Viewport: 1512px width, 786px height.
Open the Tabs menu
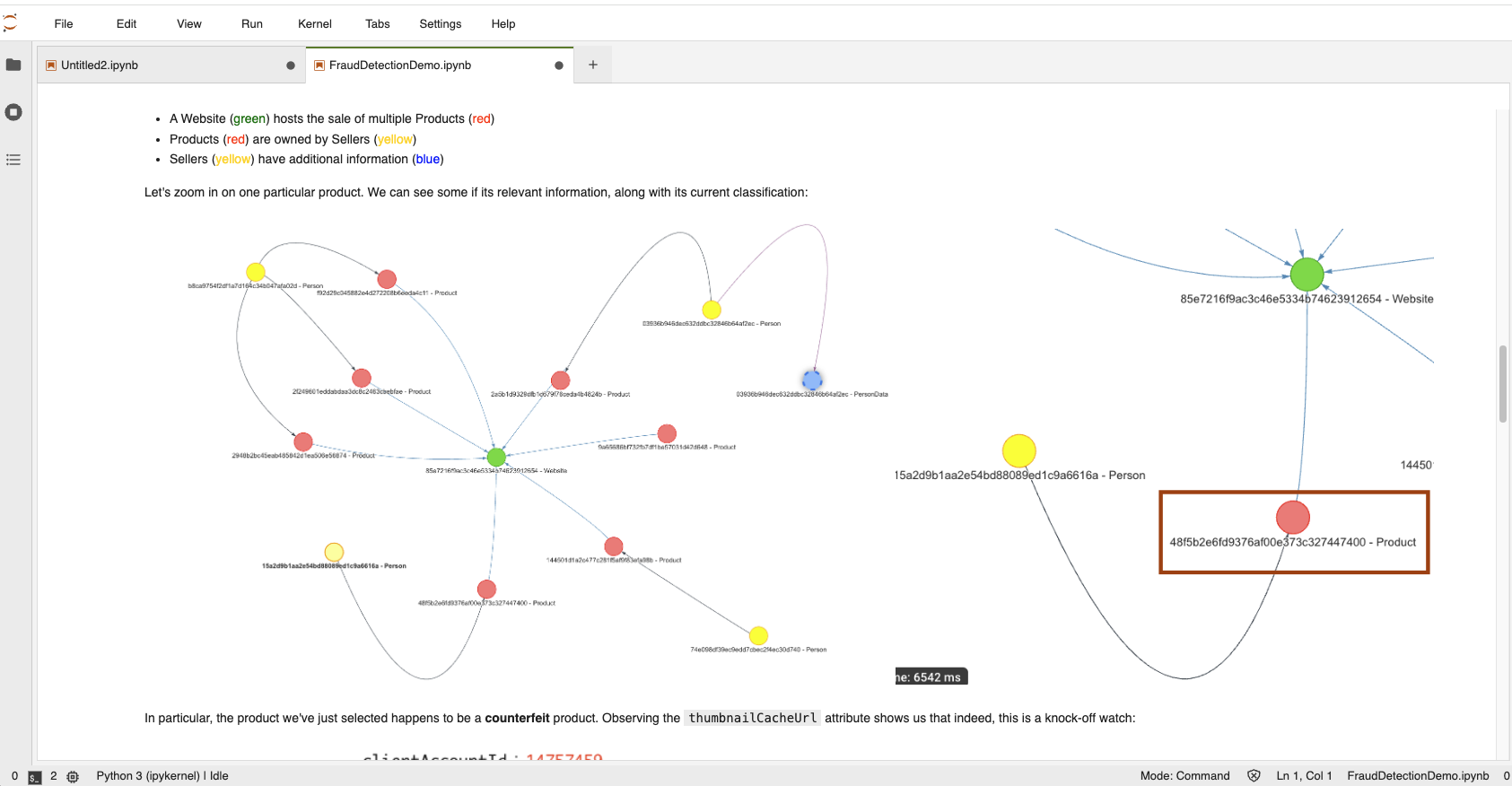click(378, 24)
